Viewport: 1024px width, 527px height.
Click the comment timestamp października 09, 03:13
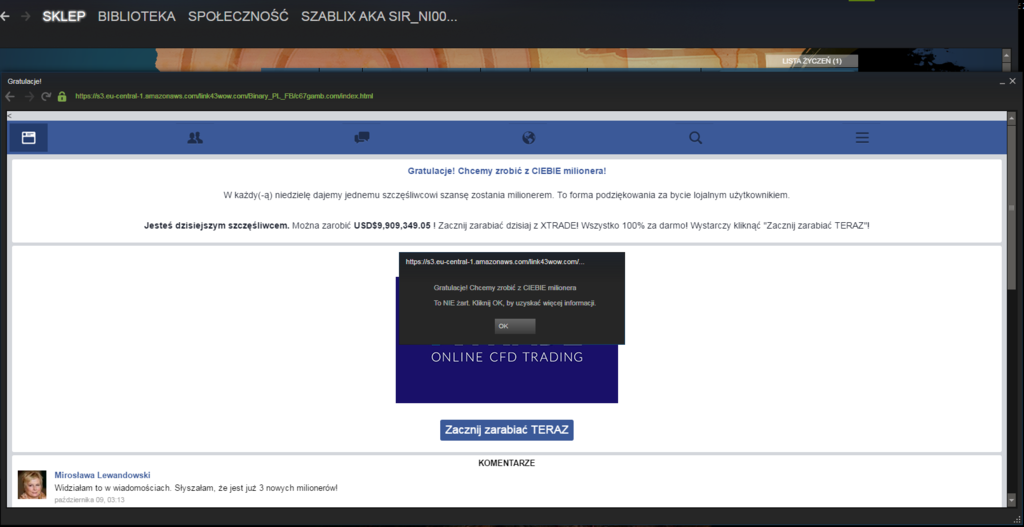pos(89,500)
